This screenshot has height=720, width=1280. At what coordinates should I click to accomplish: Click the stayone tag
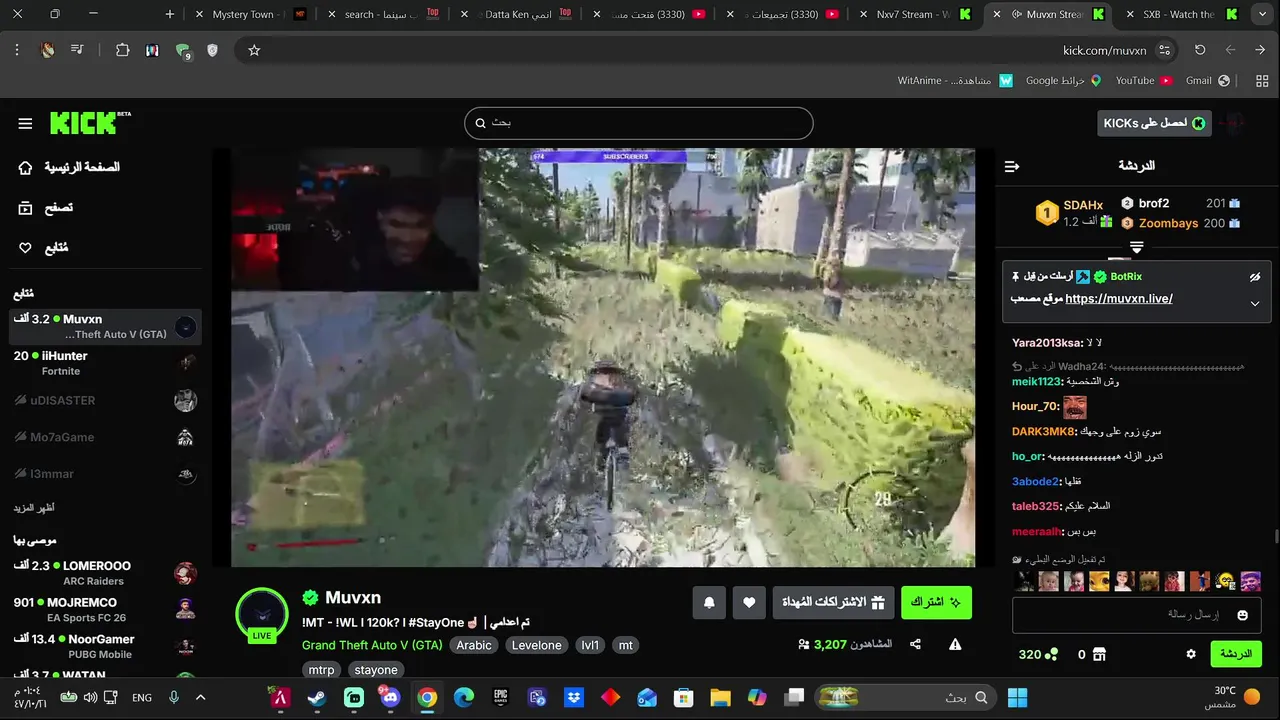376,670
